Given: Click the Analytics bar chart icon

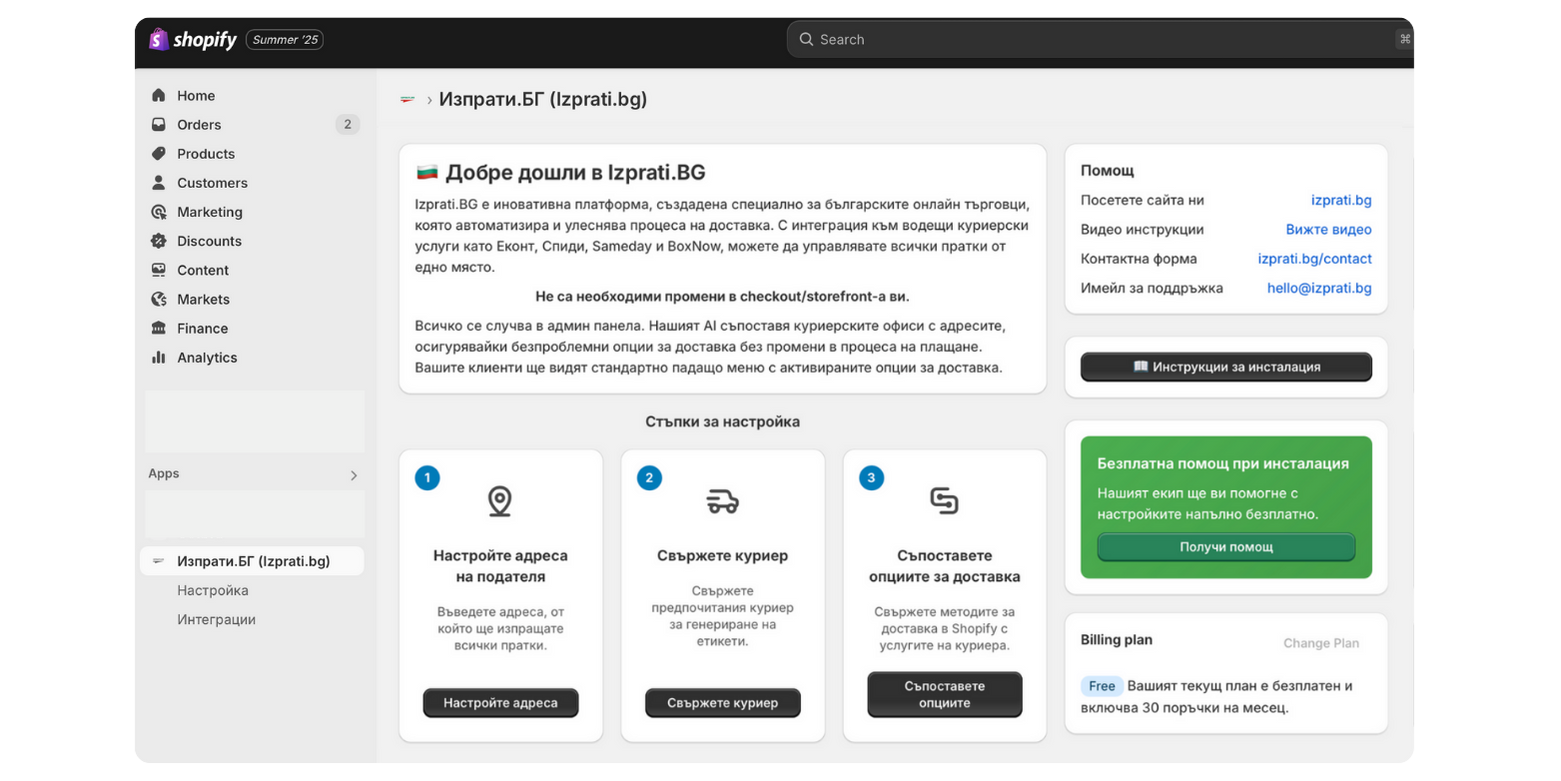Looking at the screenshot, I should coord(158,357).
